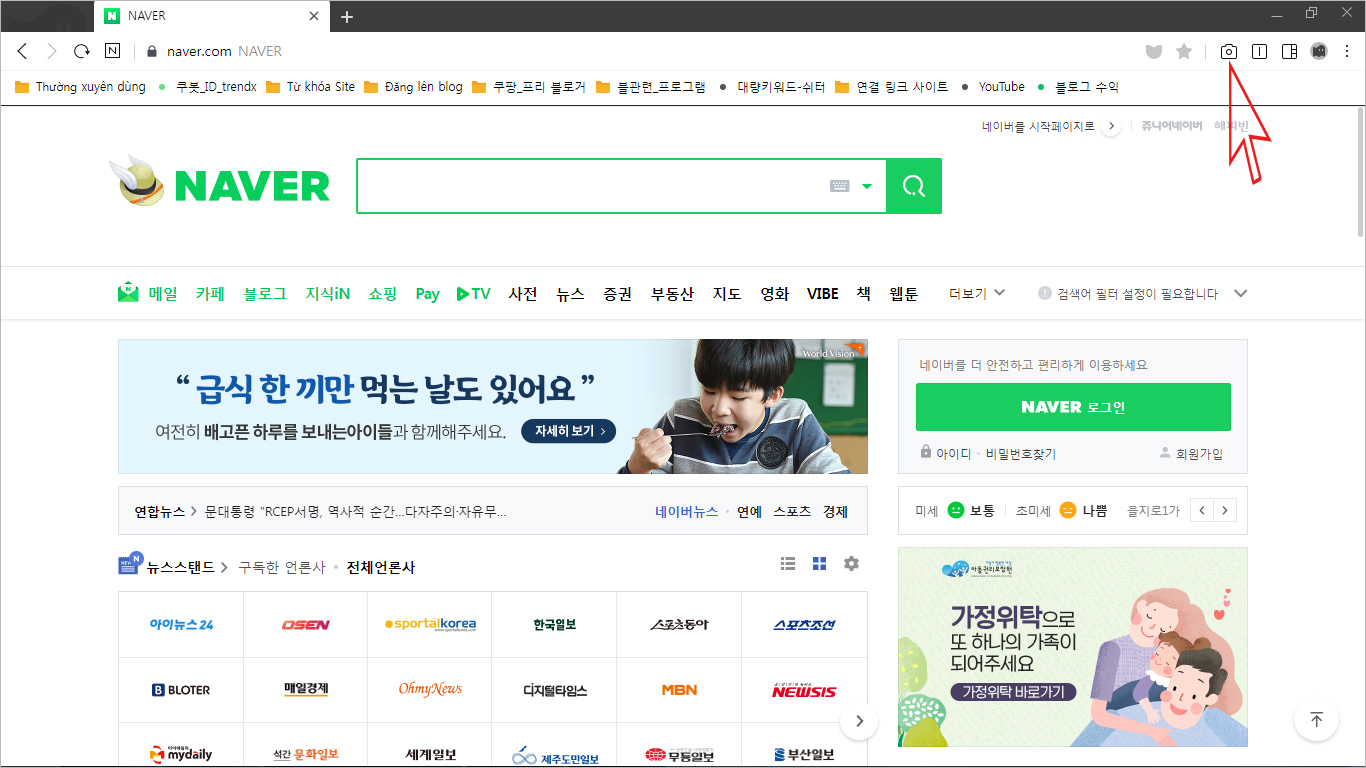This screenshot has width=1366, height=768.
Task: Click the NAVER 로그인 button
Action: [x=1073, y=407]
